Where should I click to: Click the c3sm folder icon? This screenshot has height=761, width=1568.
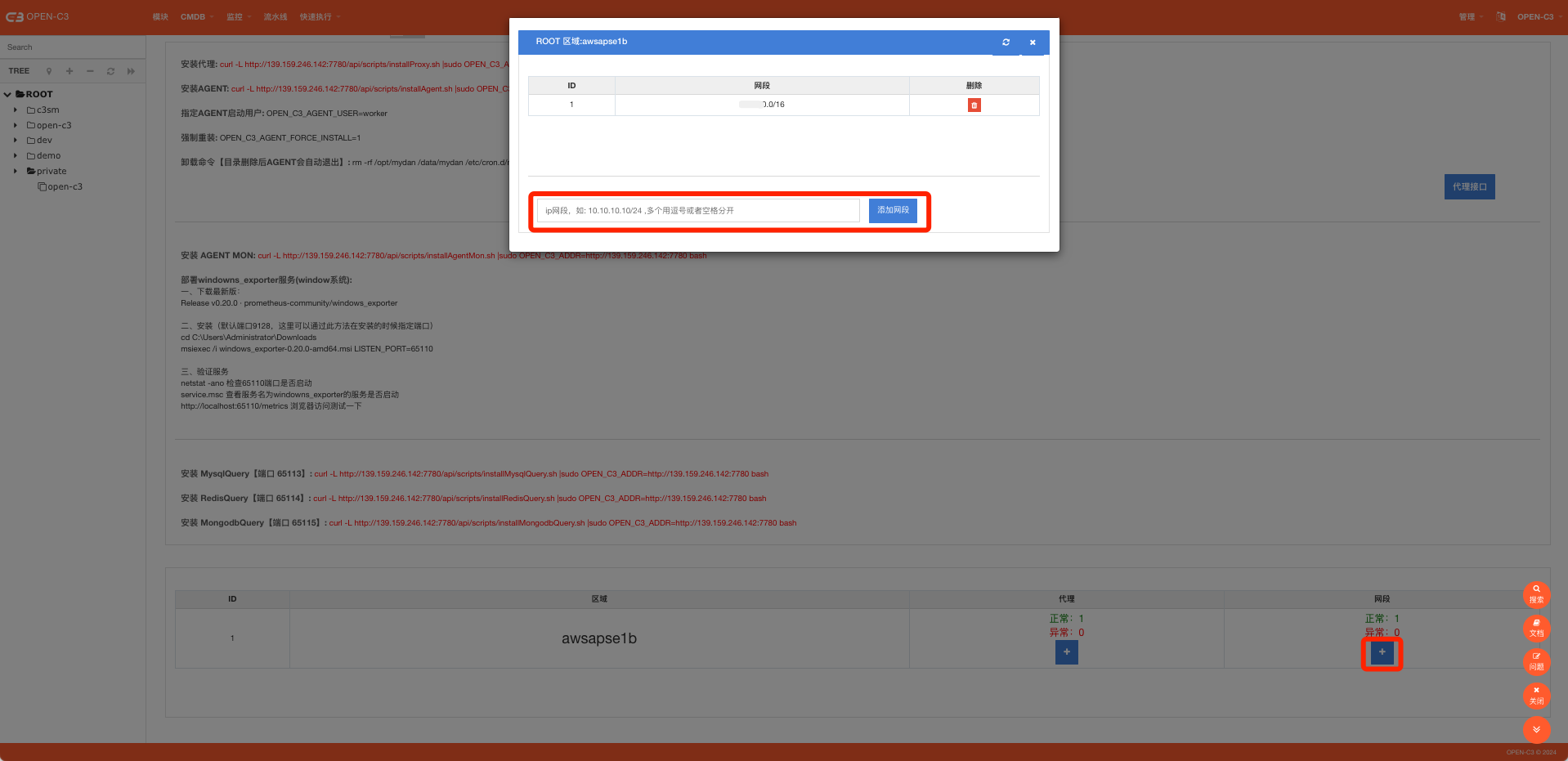pos(31,110)
